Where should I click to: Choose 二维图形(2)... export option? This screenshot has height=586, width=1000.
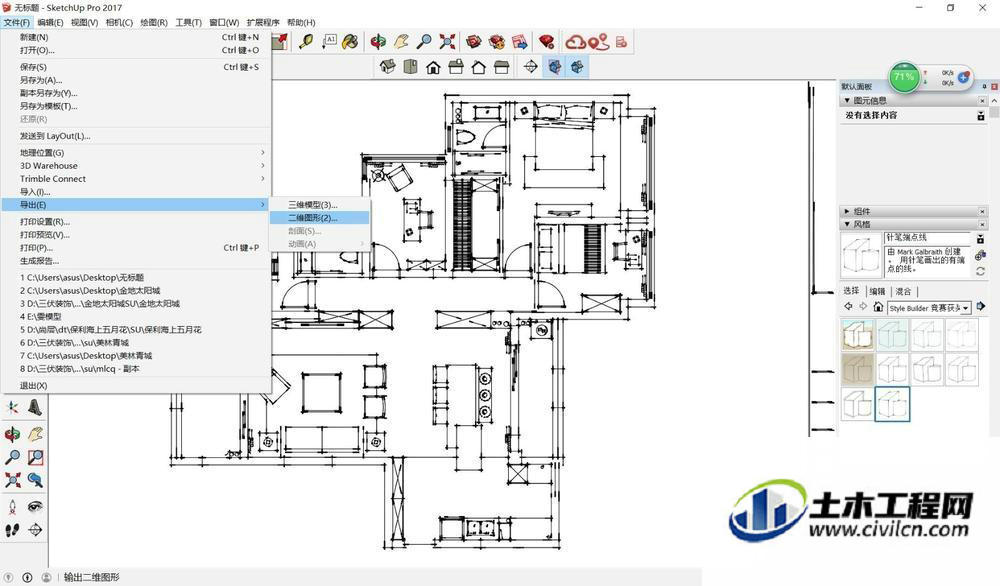pos(320,218)
